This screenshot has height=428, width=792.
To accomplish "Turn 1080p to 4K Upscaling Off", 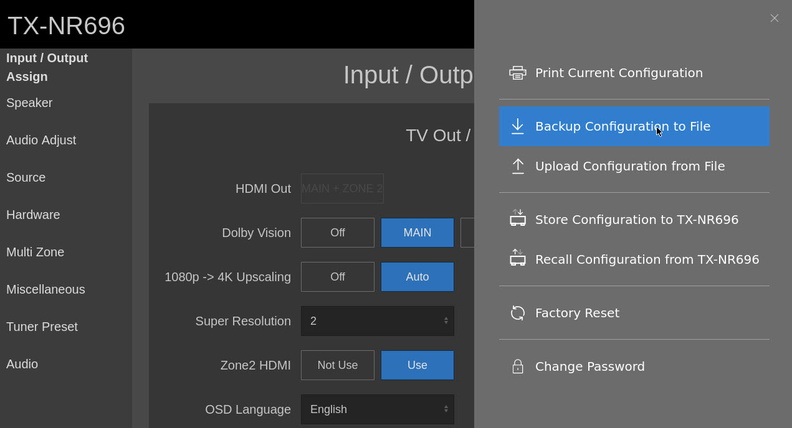I will pyautogui.click(x=337, y=276).
